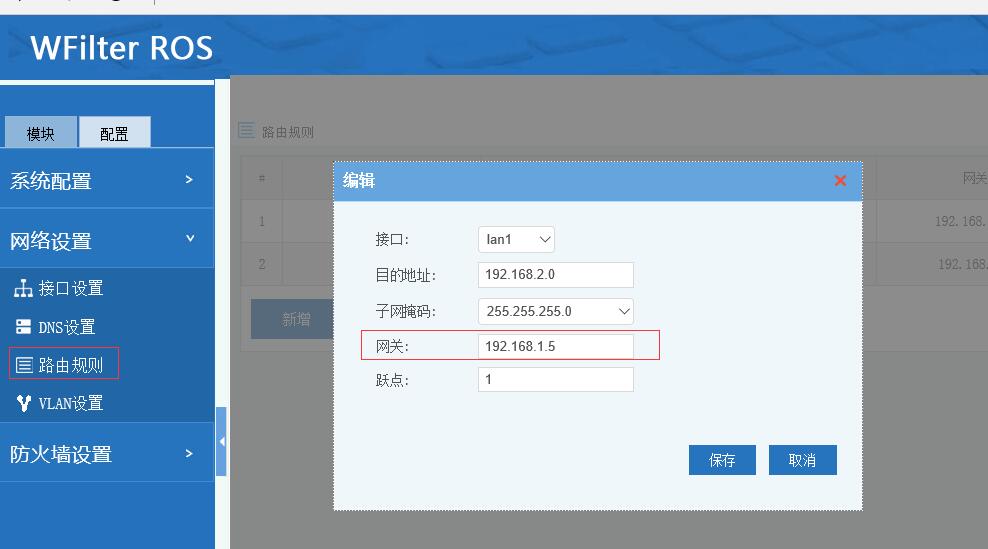Open the 子网掩码 255.255.255.0 dropdown
Viewport: 988px width, 549px height.
(x=555, y=311)
